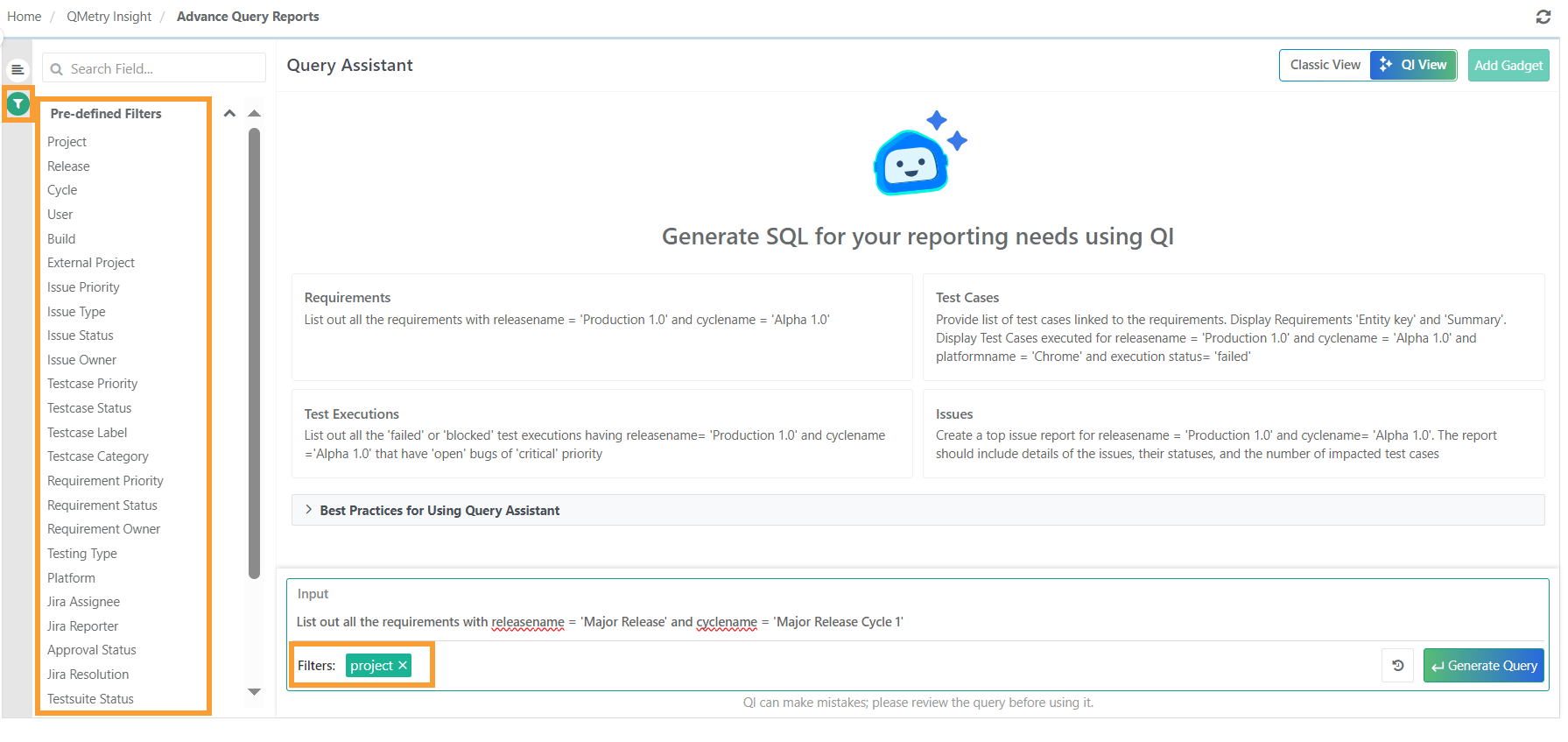Switch to Classic View

coord(1325,66)
